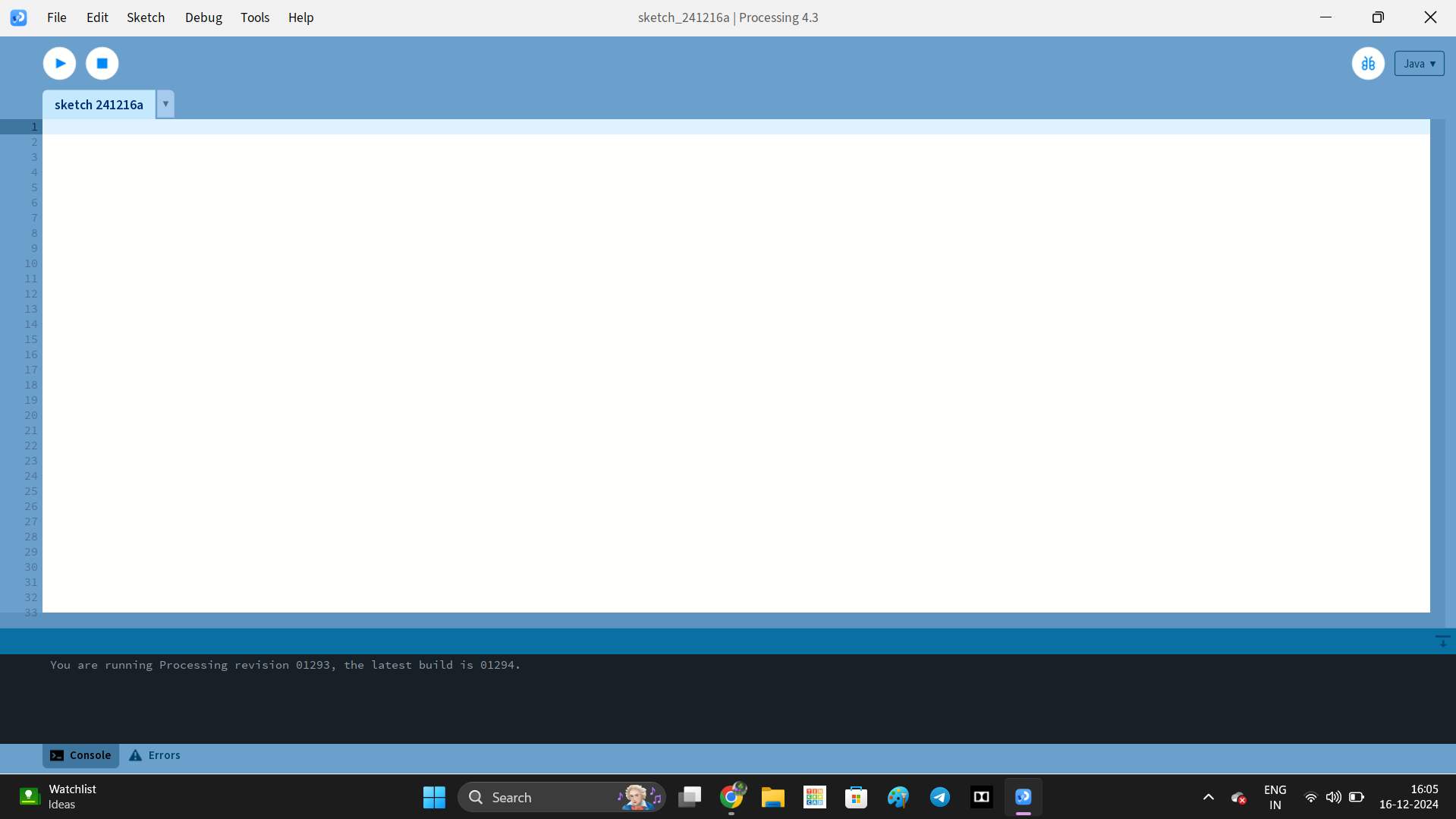Open the Debug menu
The image size is (1456, 819).
[203, 17]
